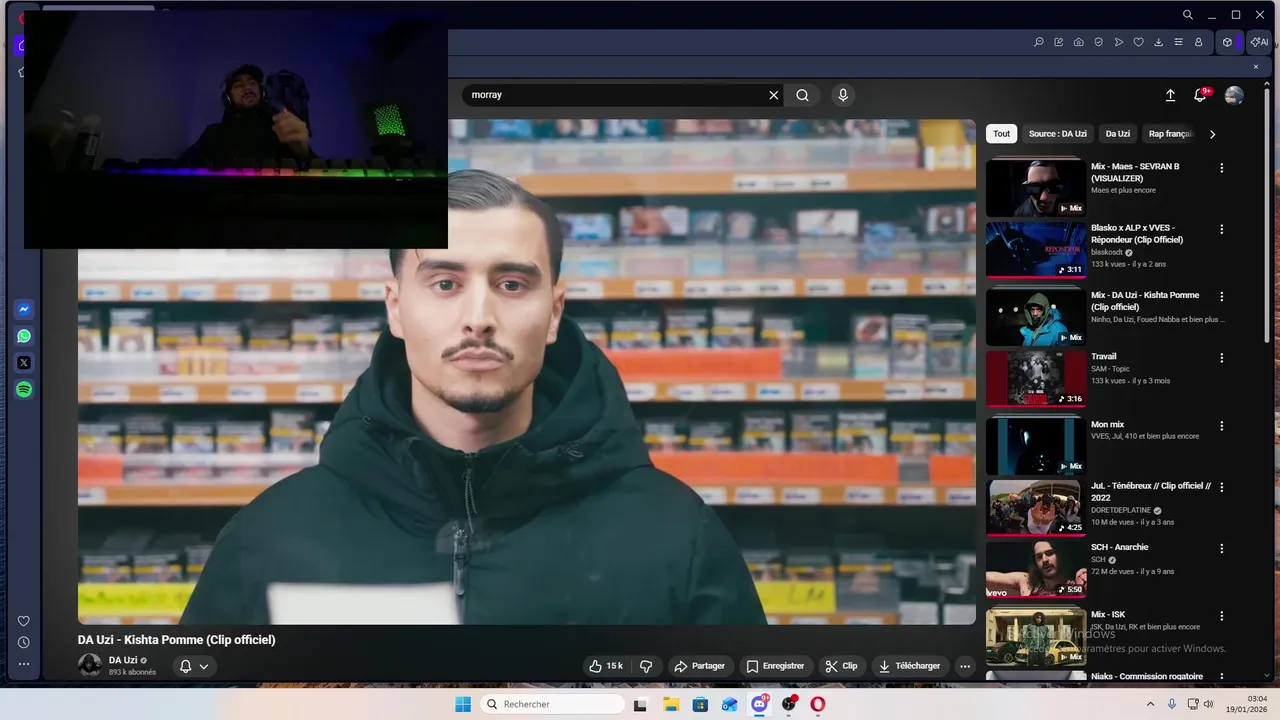Viewport: 1280px width, 720px height.
Task: Open the subscription notification bell dropdown
Action: (194, 666)
